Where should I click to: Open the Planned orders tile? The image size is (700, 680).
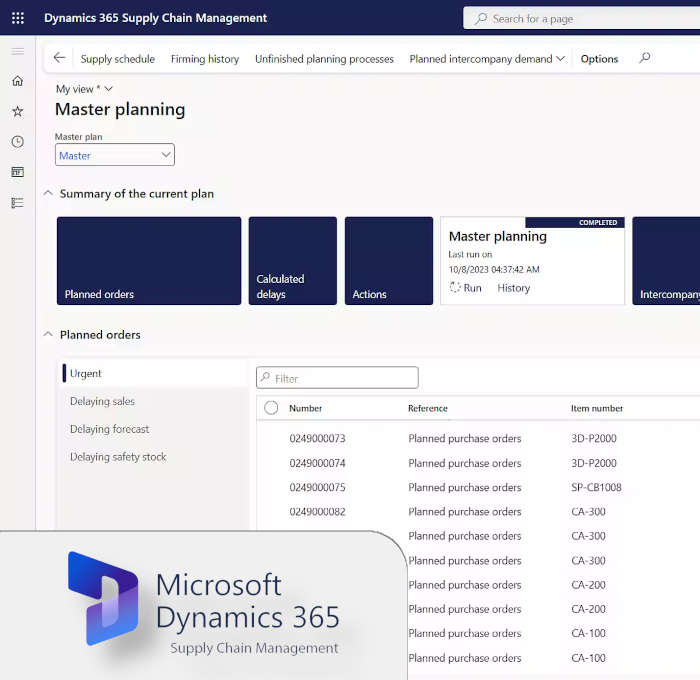[149, 261]
